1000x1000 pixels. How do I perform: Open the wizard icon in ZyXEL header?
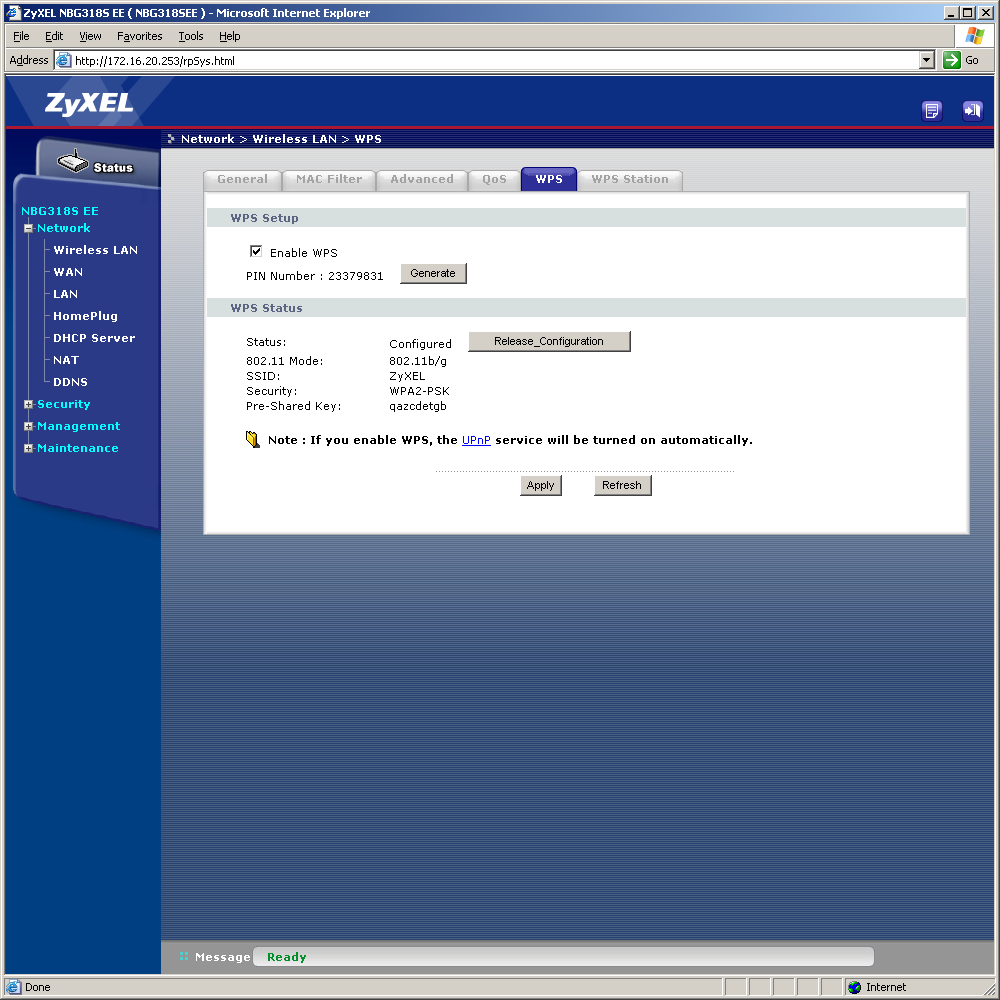(x=932, y=111)
